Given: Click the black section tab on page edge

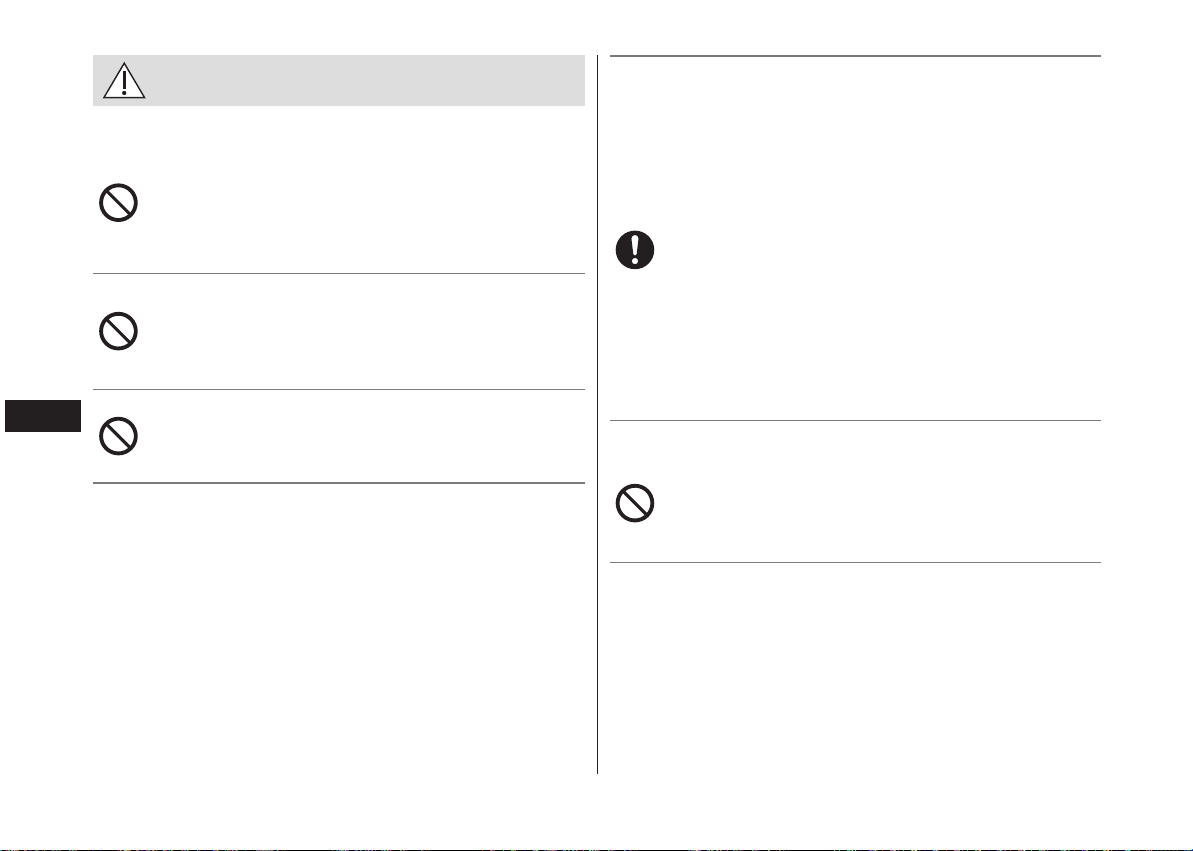Looking at the screenshot, I should click(43, 416).
